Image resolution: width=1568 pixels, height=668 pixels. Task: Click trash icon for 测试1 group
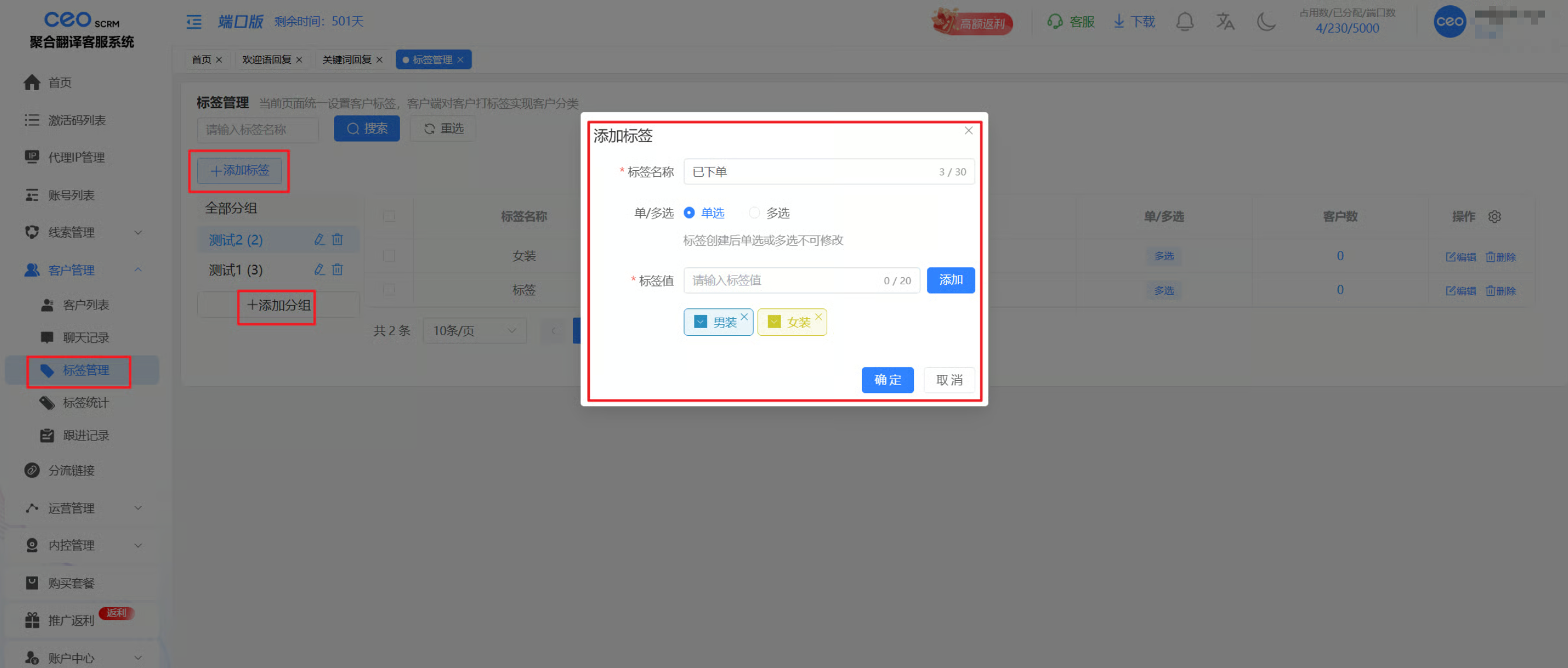[x=338, y=270]
